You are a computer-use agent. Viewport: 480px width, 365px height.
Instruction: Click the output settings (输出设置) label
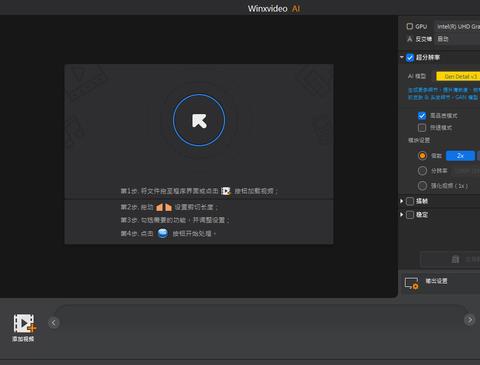point(436,281)
